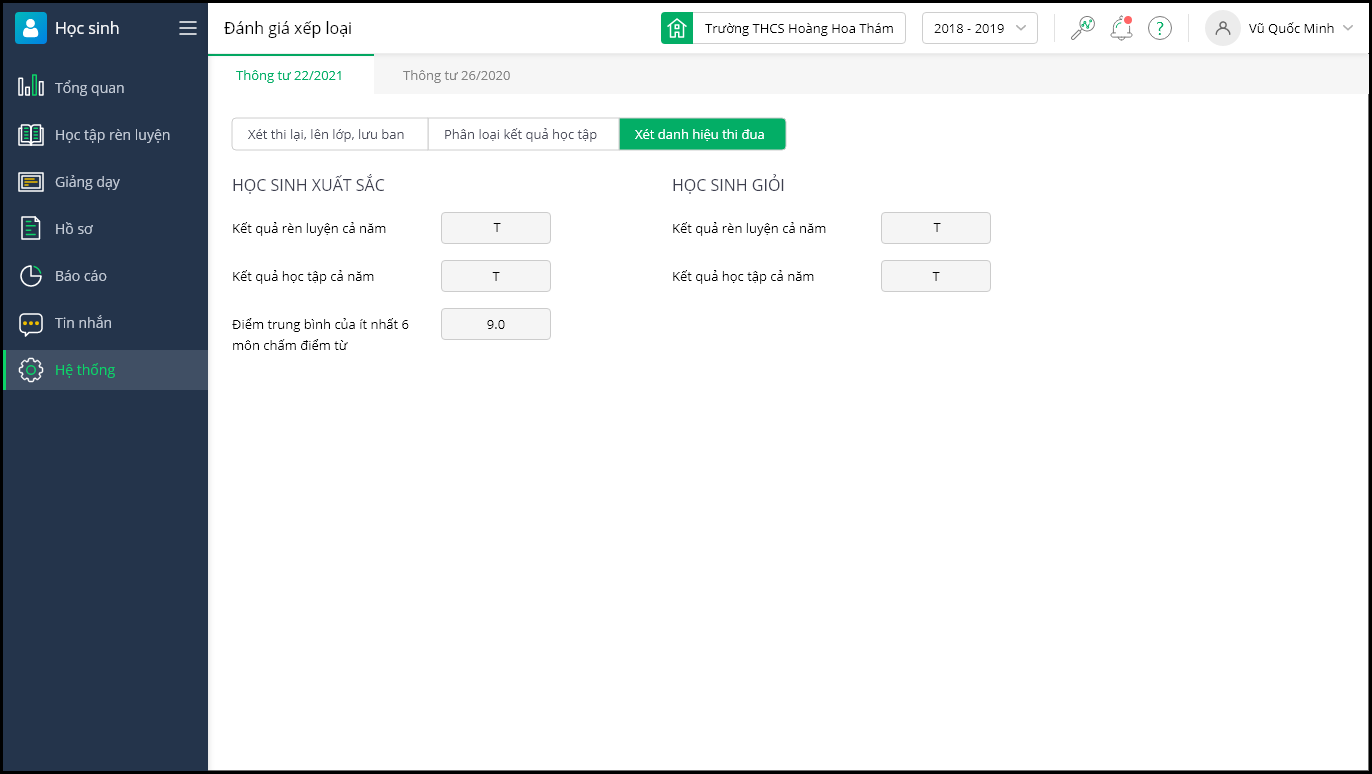Switch to the Thông tư 22/2021 tab

pos(290,75)
